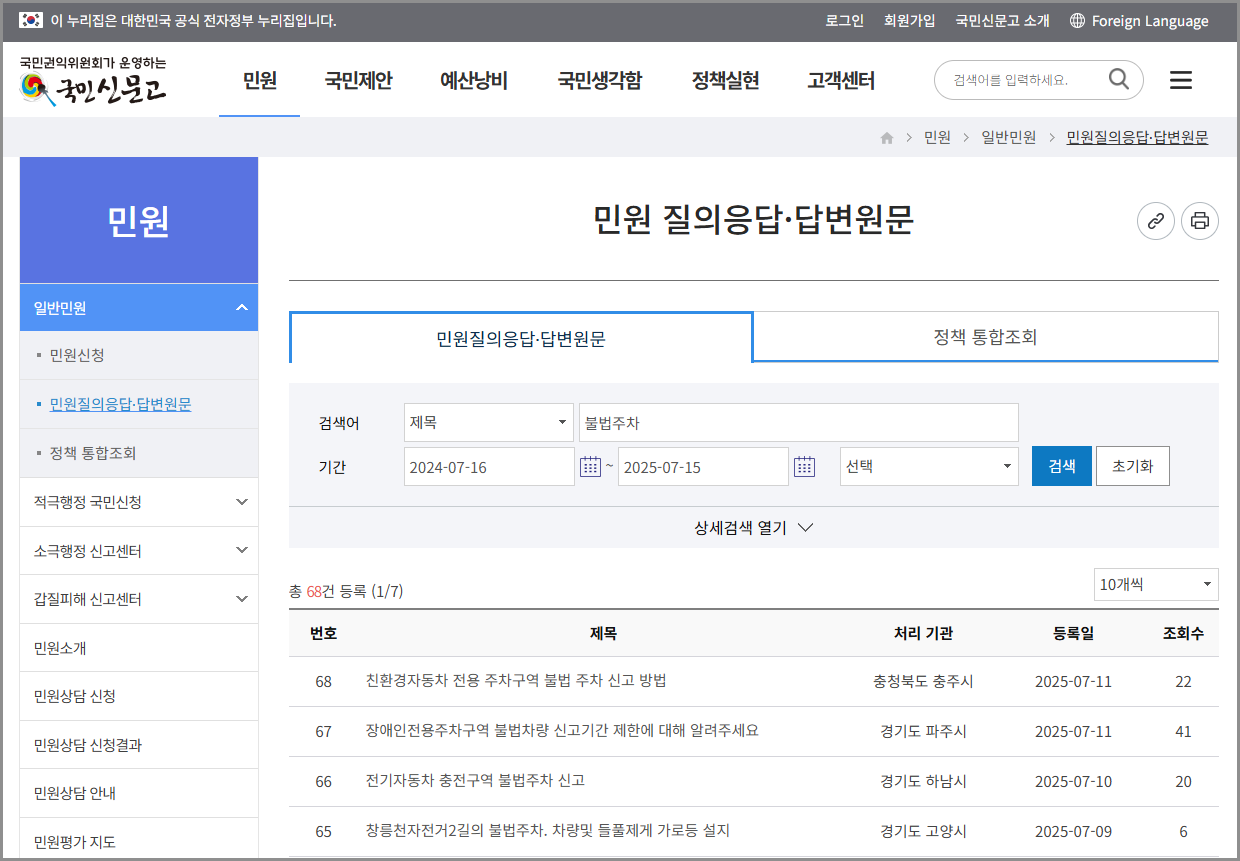
Task: Click the search magnifier icon
Action: (x=1118, y=80)
